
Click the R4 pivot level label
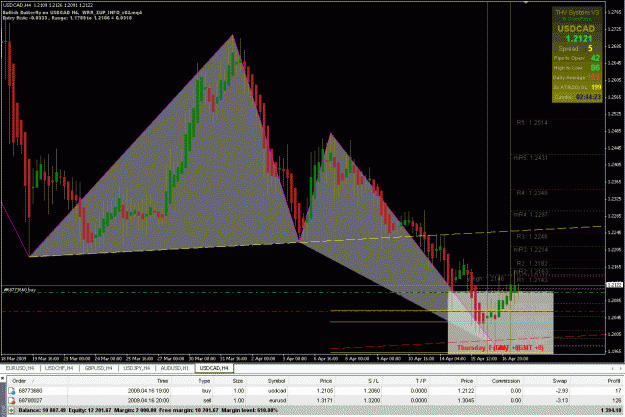click(532, 193)
